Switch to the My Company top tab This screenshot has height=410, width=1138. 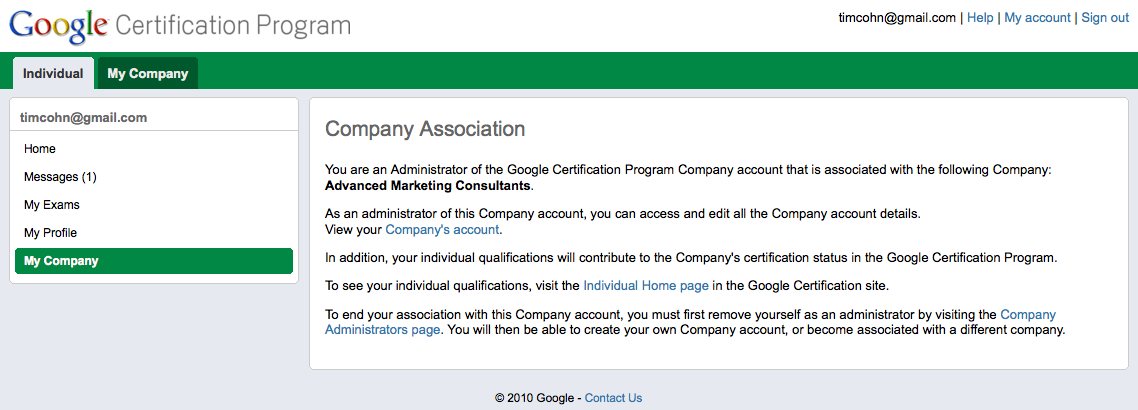coord(147,73)
